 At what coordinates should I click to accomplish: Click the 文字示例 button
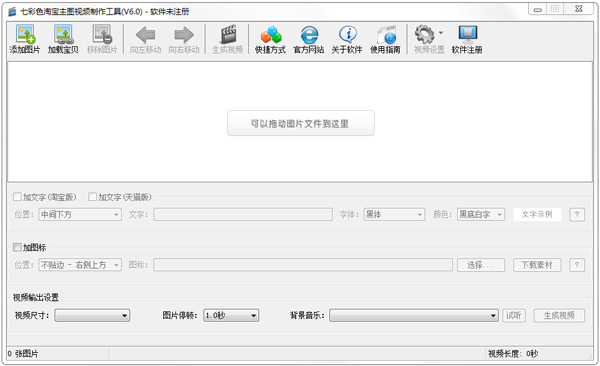tap(537, 214)
